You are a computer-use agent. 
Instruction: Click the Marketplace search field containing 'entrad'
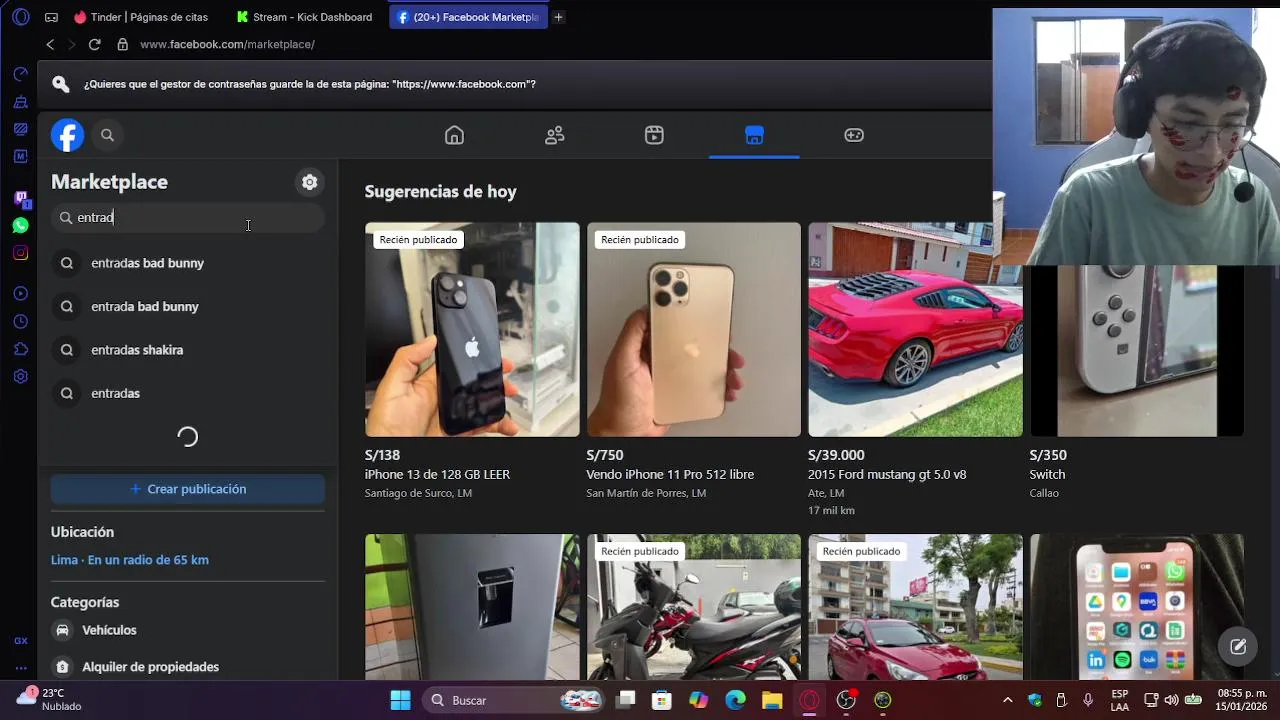188,217
